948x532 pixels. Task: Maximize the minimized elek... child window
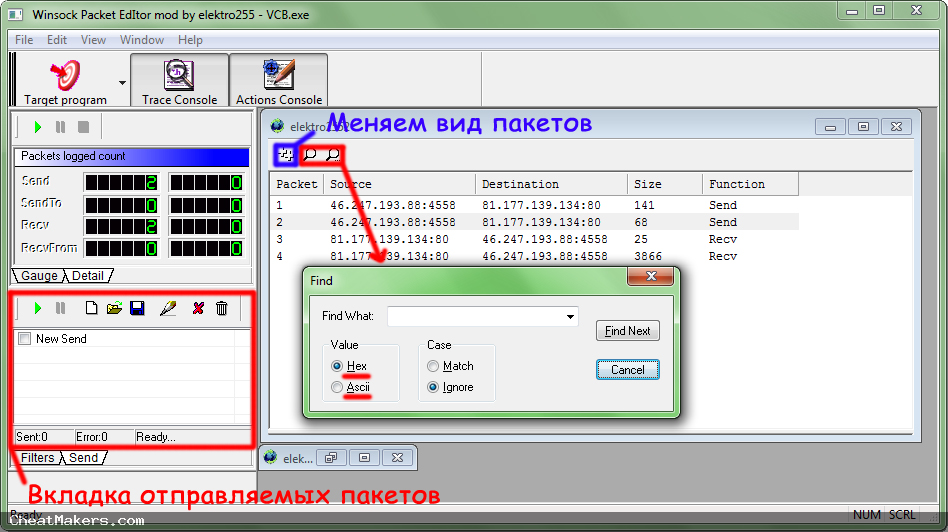(365, 458)
